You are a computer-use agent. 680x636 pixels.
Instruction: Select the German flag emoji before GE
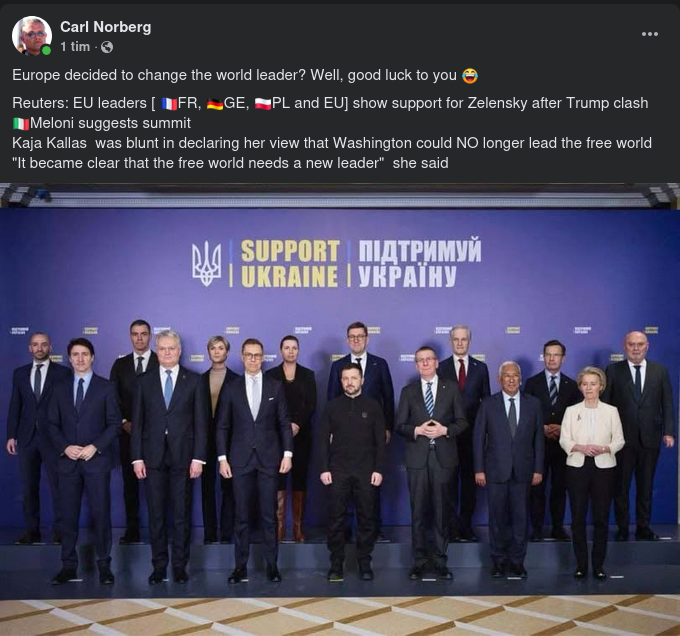click(x=215, y=104)
